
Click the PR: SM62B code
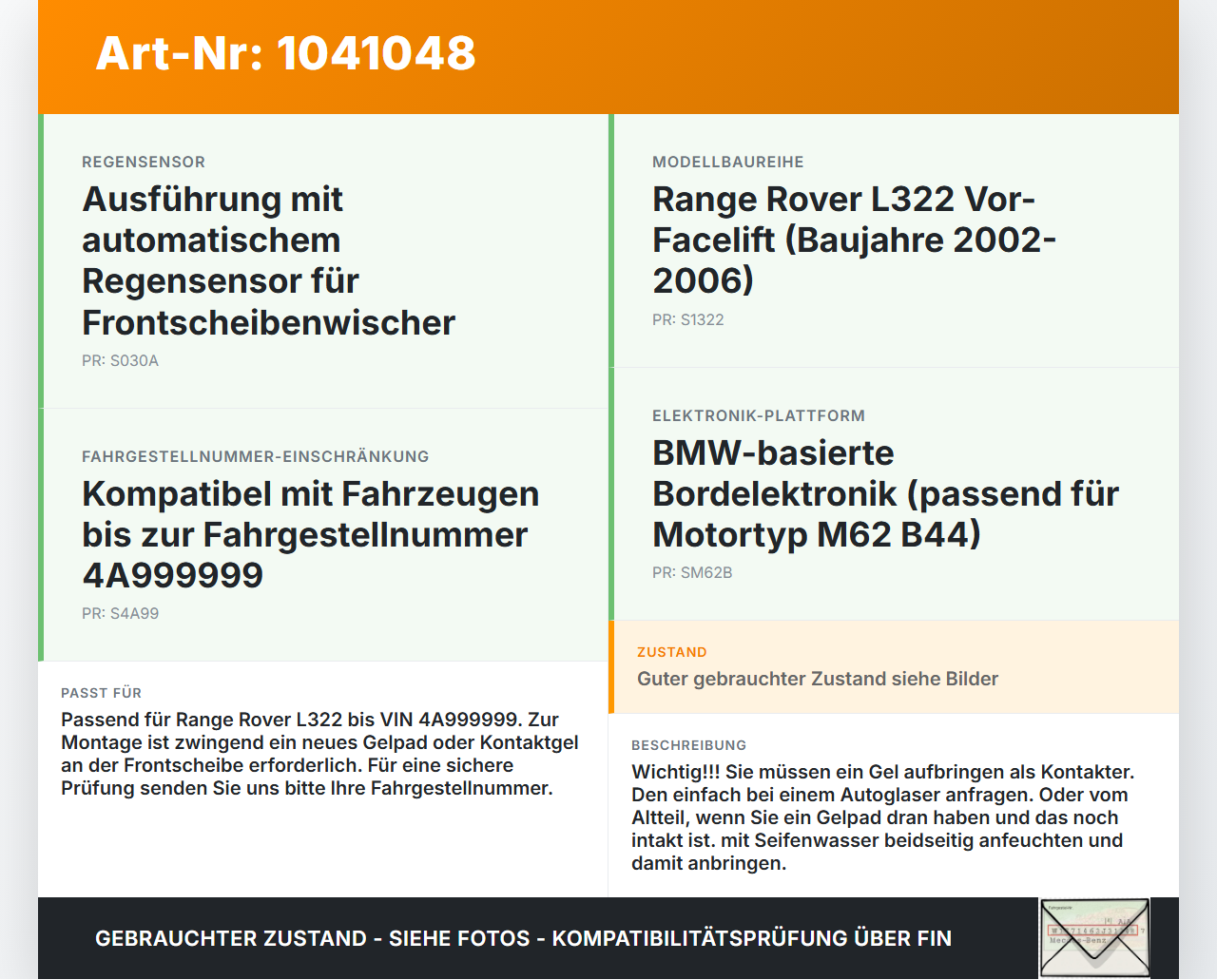(x=692, y=572)
